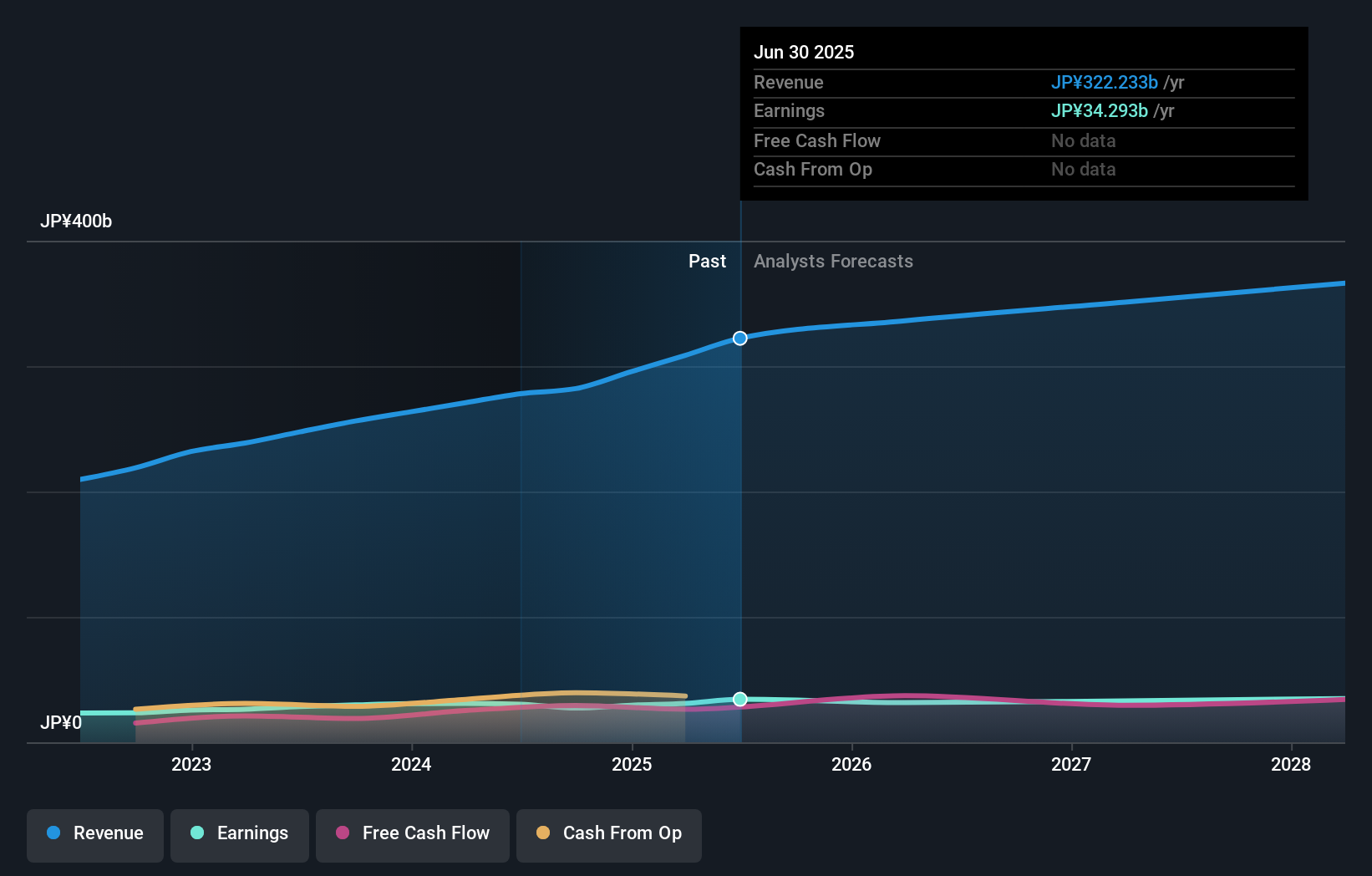1372x876 pixels.
Task: Click the 2024 x-axis label
Action: coord(411,764)
